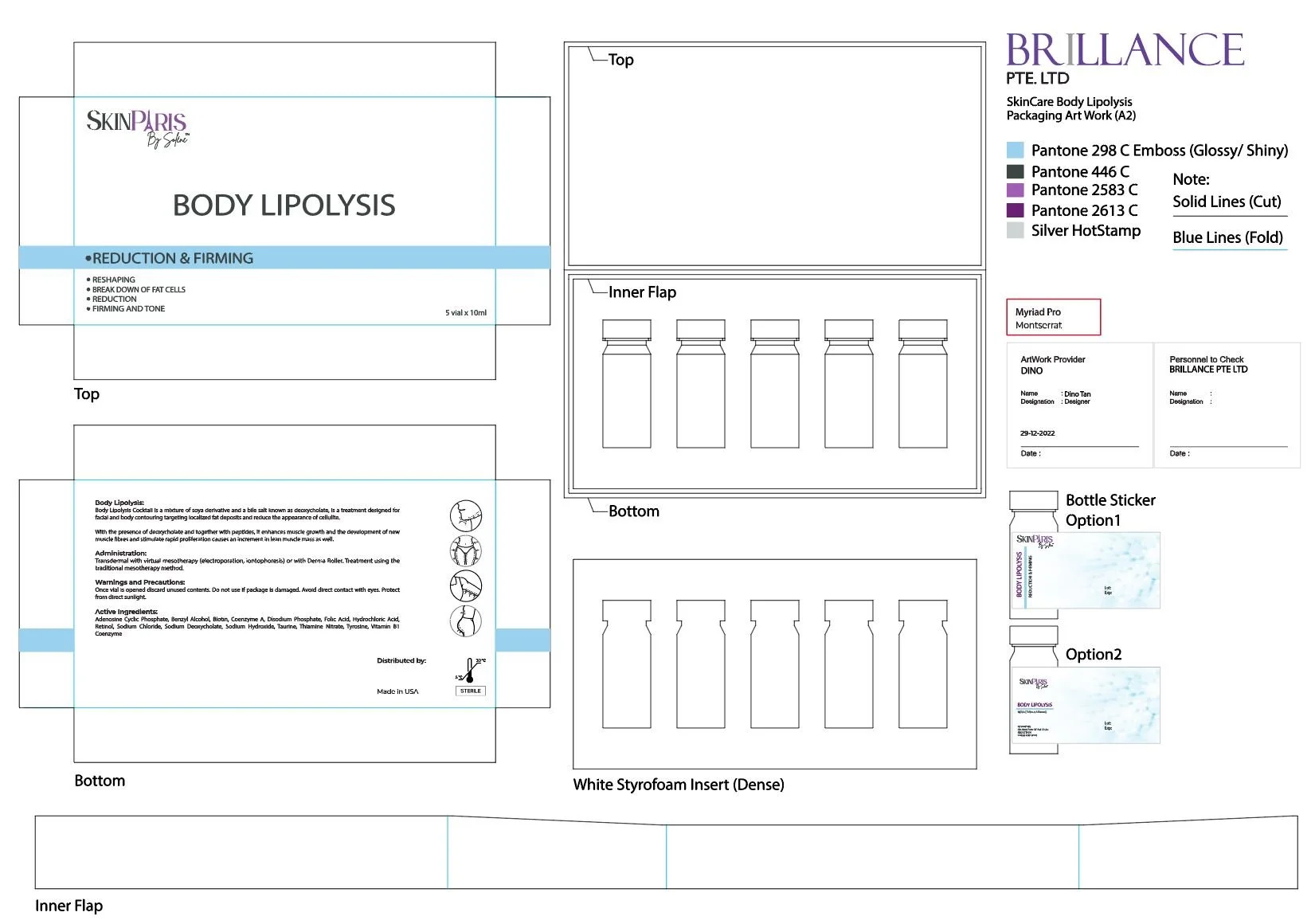Select the Pantone 446 C dark grey swatch
The height and width of the screenshot is (924, 1315).
[x=1015, y=171]
